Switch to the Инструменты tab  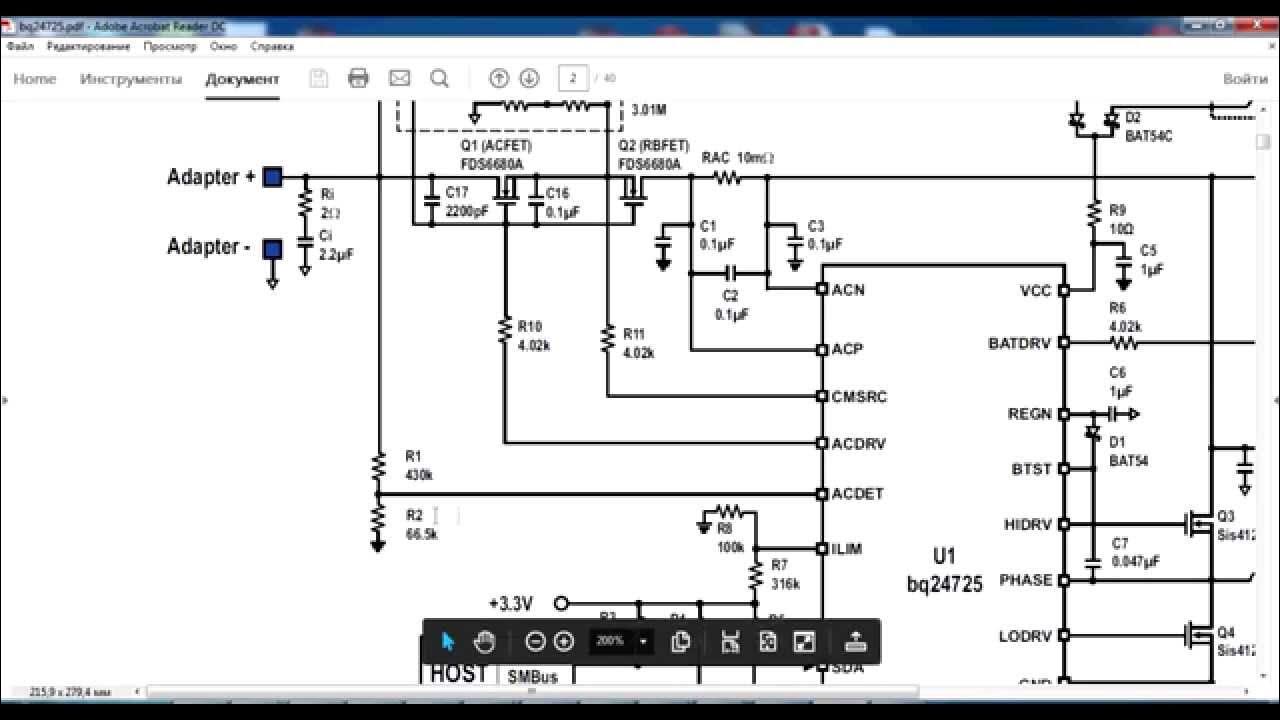click(x=131, y=79)
